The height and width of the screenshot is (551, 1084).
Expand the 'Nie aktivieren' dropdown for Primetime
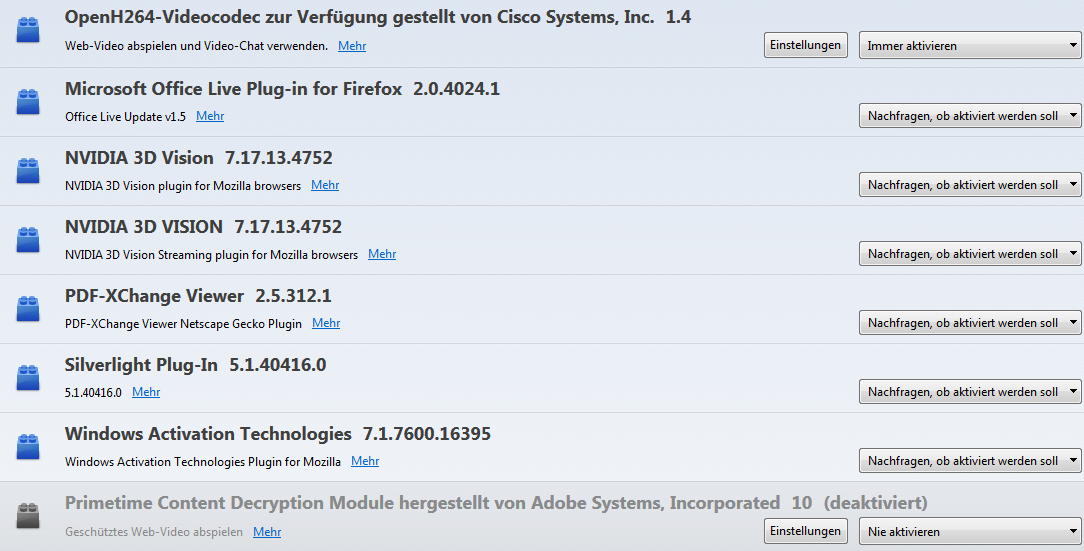click(x=969, y=532)
